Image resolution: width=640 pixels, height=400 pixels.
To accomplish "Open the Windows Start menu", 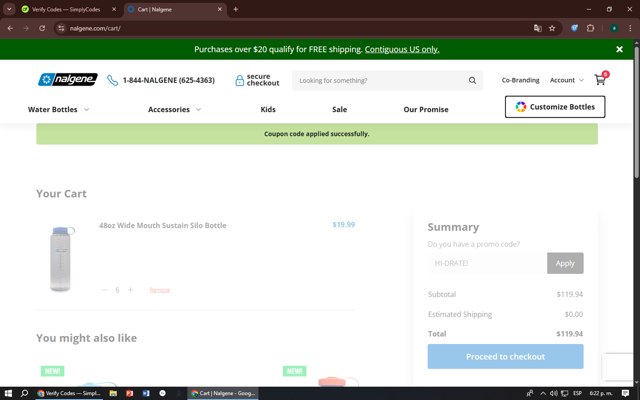I will click(x=8, y=393).
